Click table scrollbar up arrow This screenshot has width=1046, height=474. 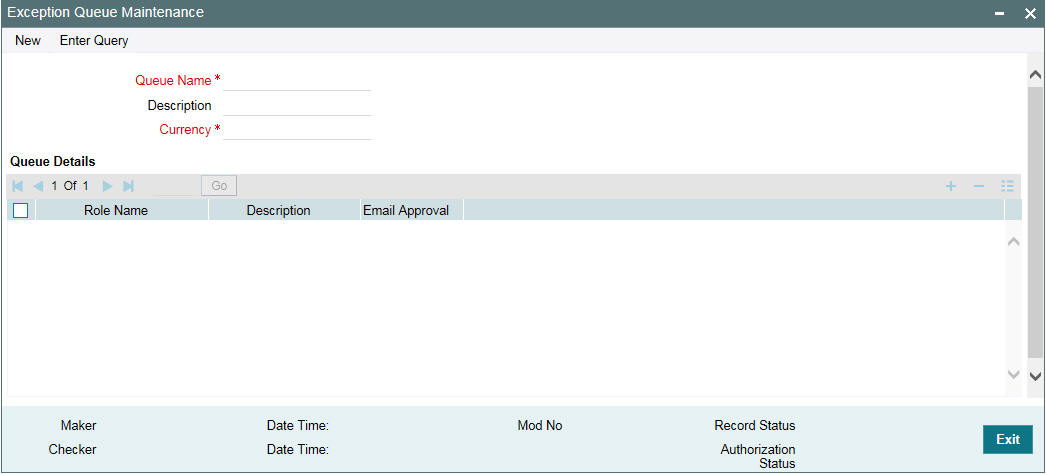pyautogui.click(x=1013, y=241)
